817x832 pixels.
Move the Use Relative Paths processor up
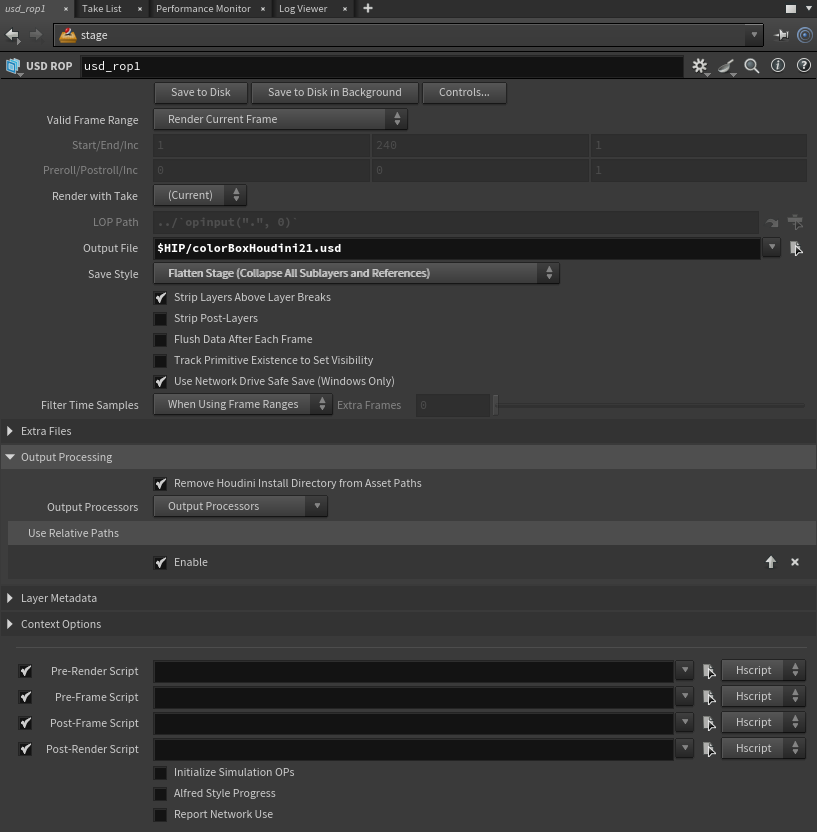[771, 562]
